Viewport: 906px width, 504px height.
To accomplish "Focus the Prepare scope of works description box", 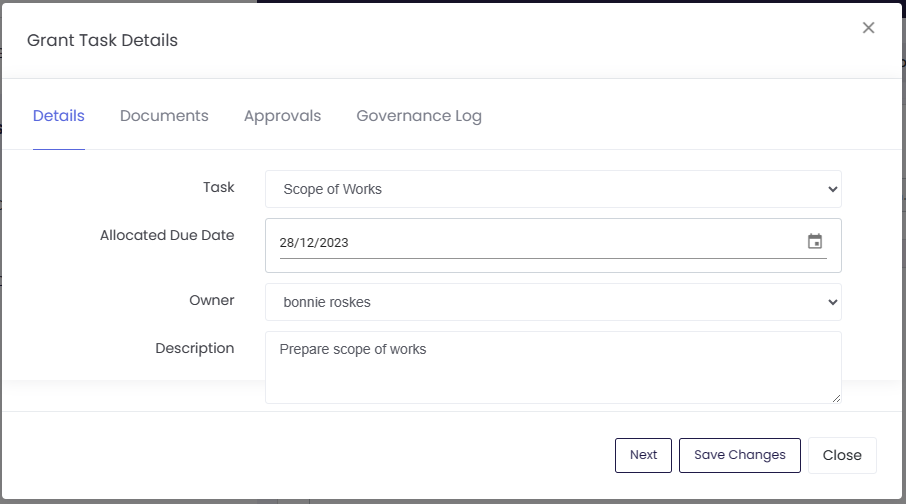I will pyautogui.click(x=553, y=368).
